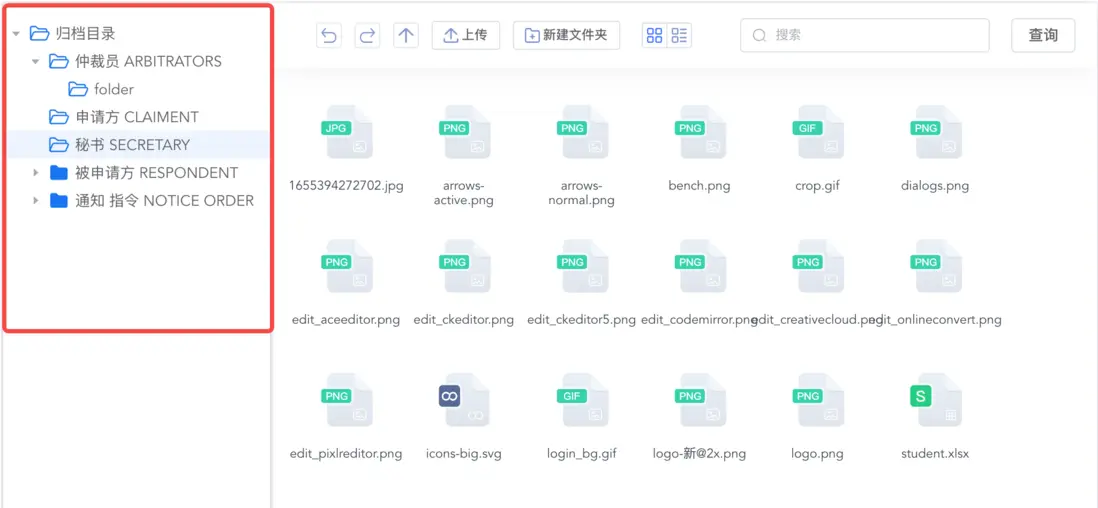Image resolution: width=1098 pixels, height=508 pixels.
Task: Select the student.xlsx spreadsheet icon
Action: pos(936,400)
